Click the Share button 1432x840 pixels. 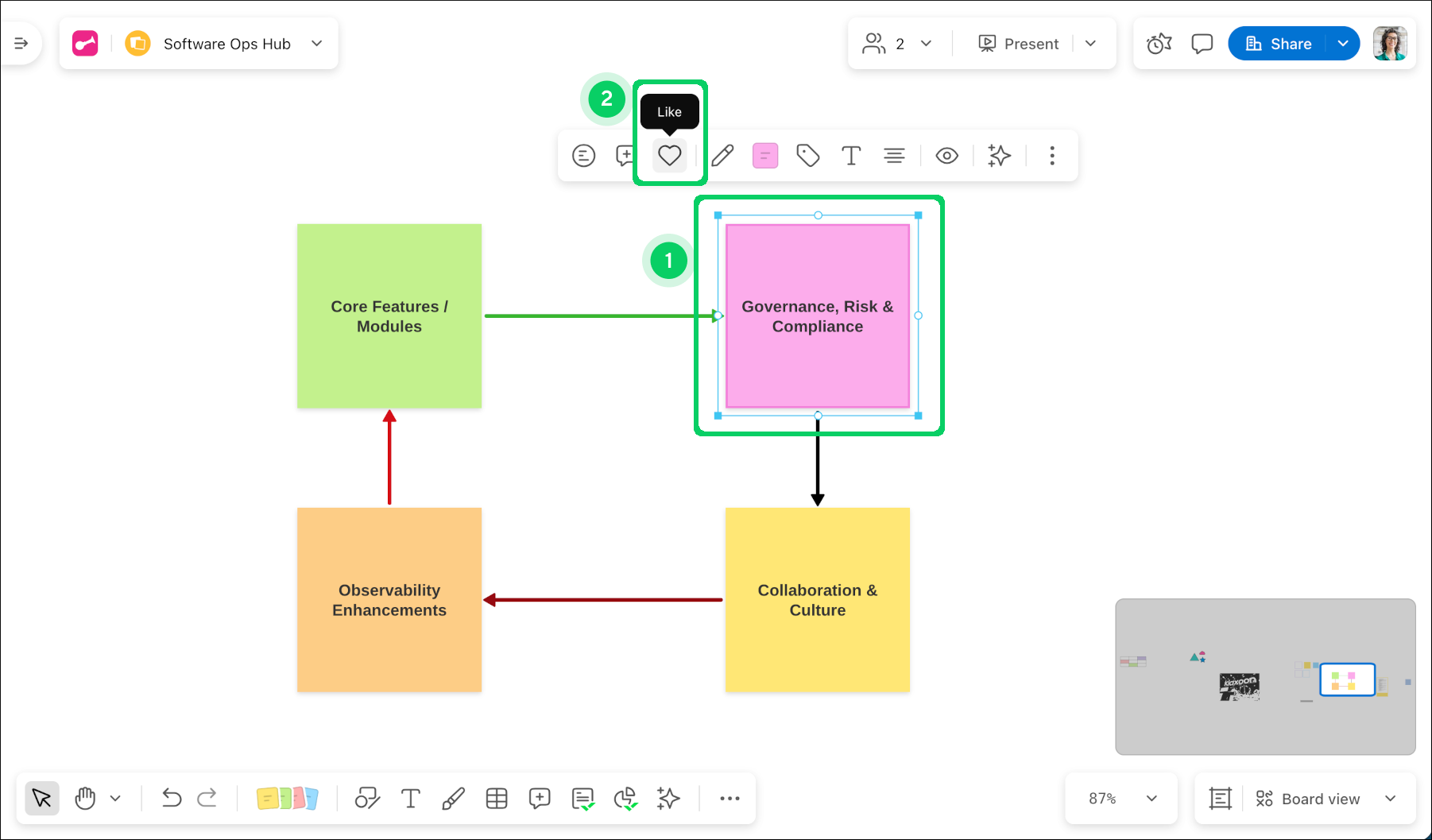pos(1278,44)
